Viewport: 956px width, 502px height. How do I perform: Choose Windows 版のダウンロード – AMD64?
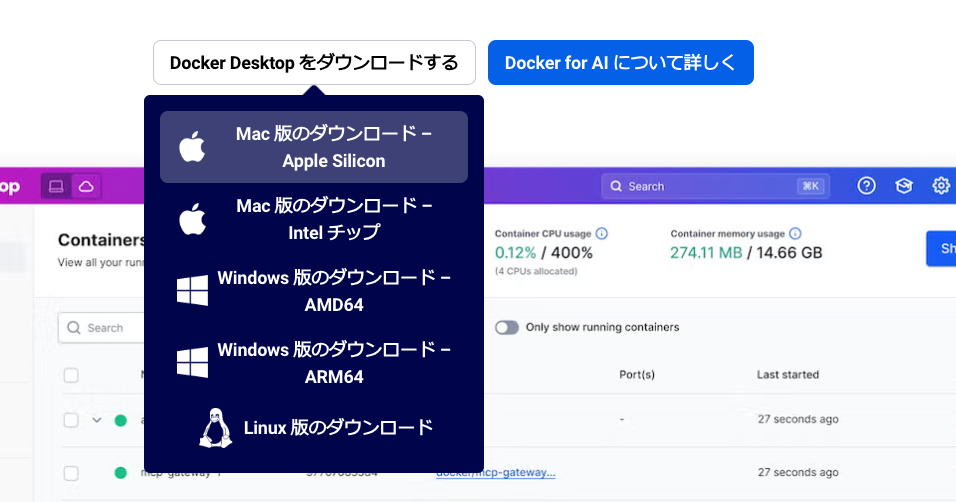(314, 291)
